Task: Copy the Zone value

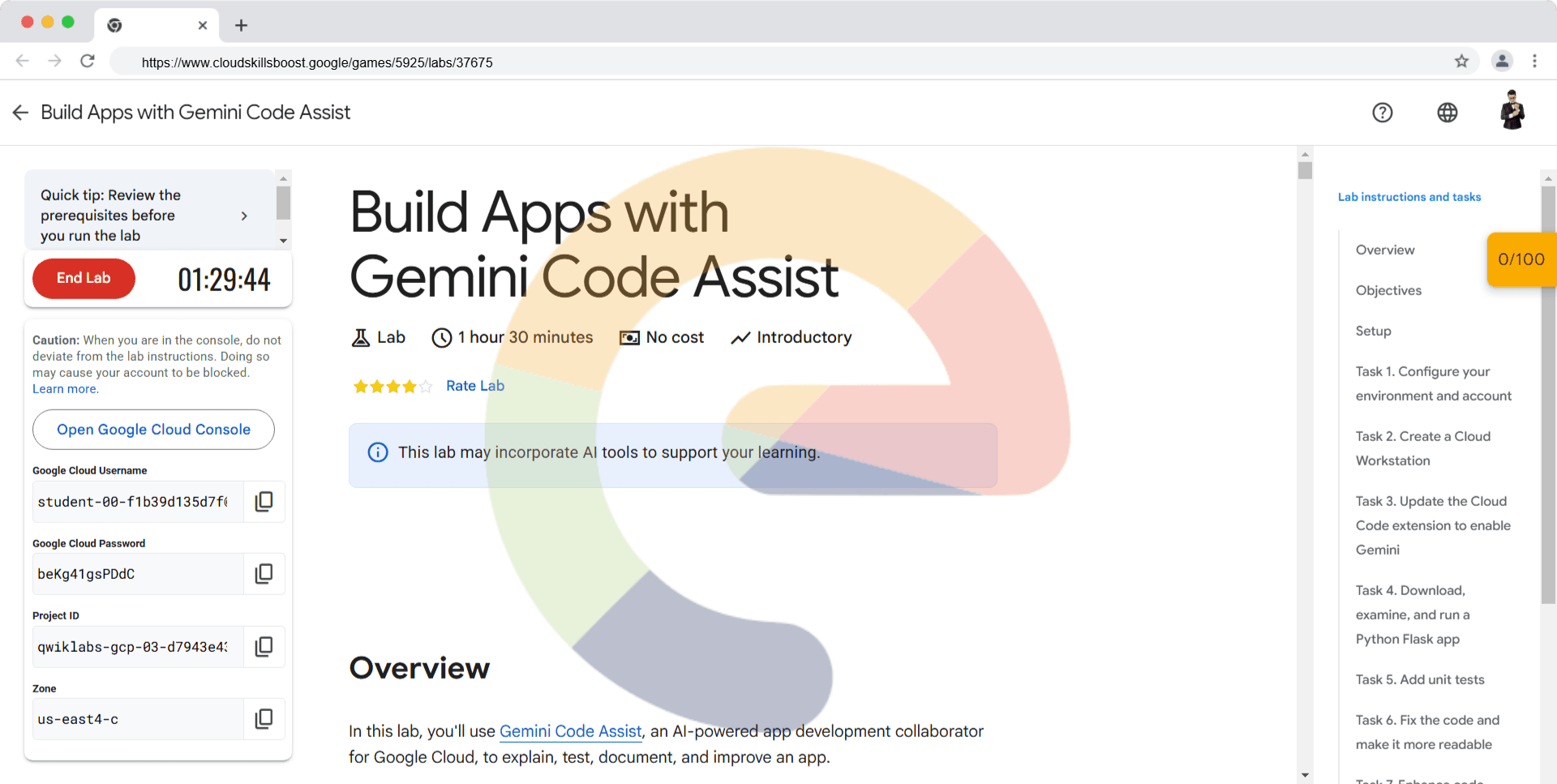Action: point(264,719)
